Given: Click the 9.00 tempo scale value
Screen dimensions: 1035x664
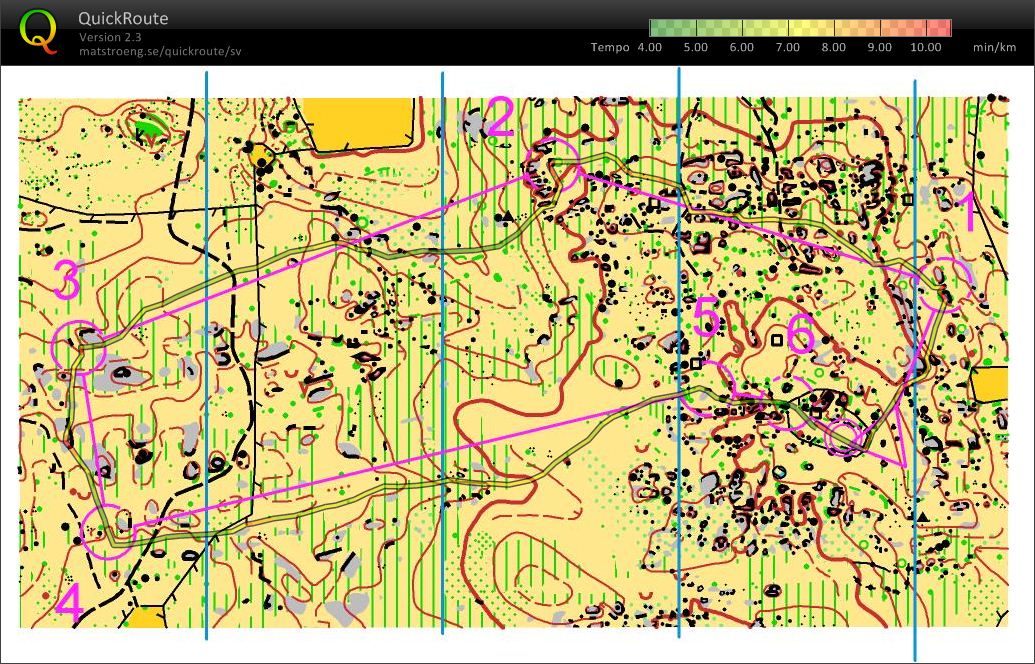Looking at the screenshot, I should [x=879, y=47].
